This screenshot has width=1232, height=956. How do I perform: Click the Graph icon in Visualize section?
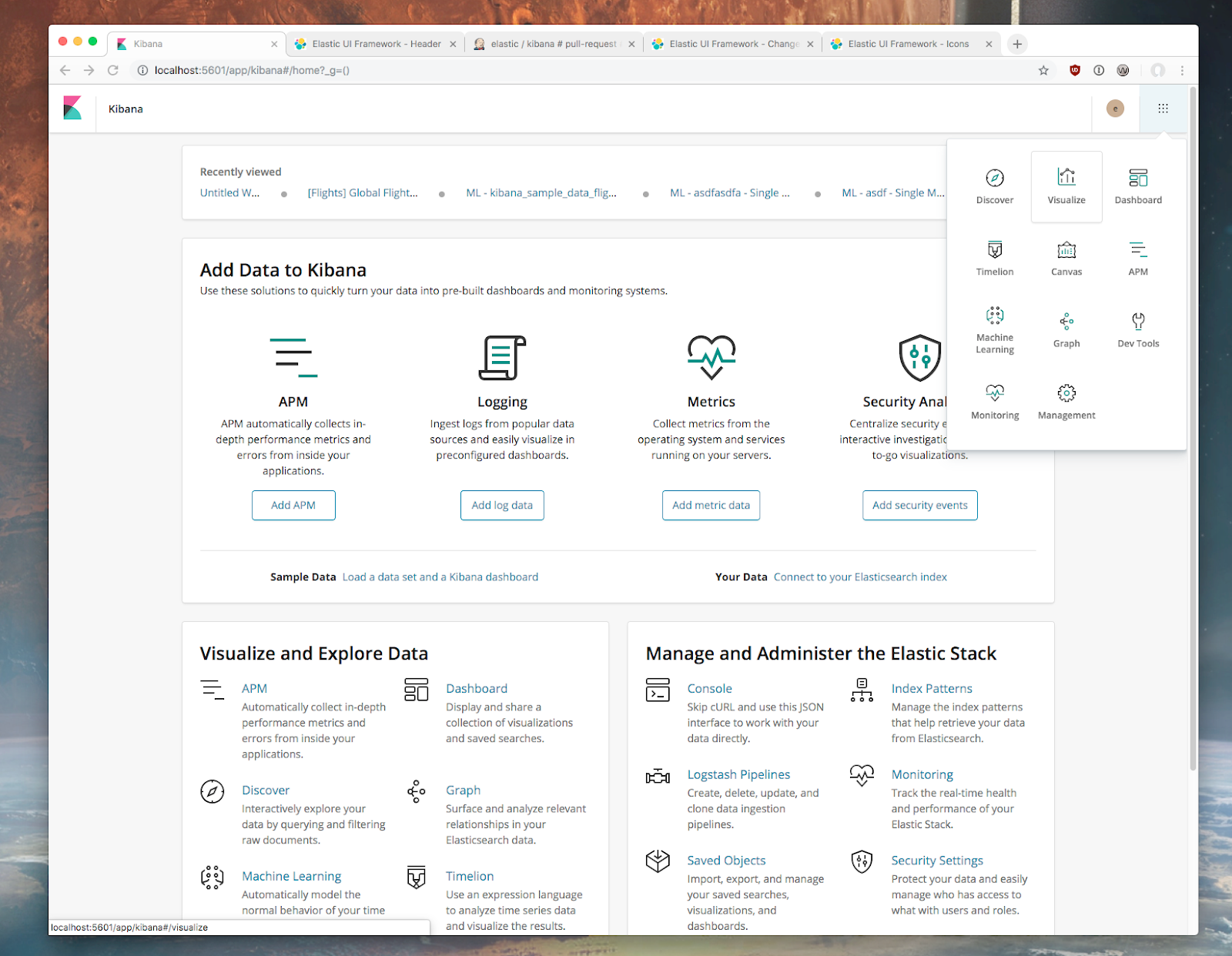[417, 791]
